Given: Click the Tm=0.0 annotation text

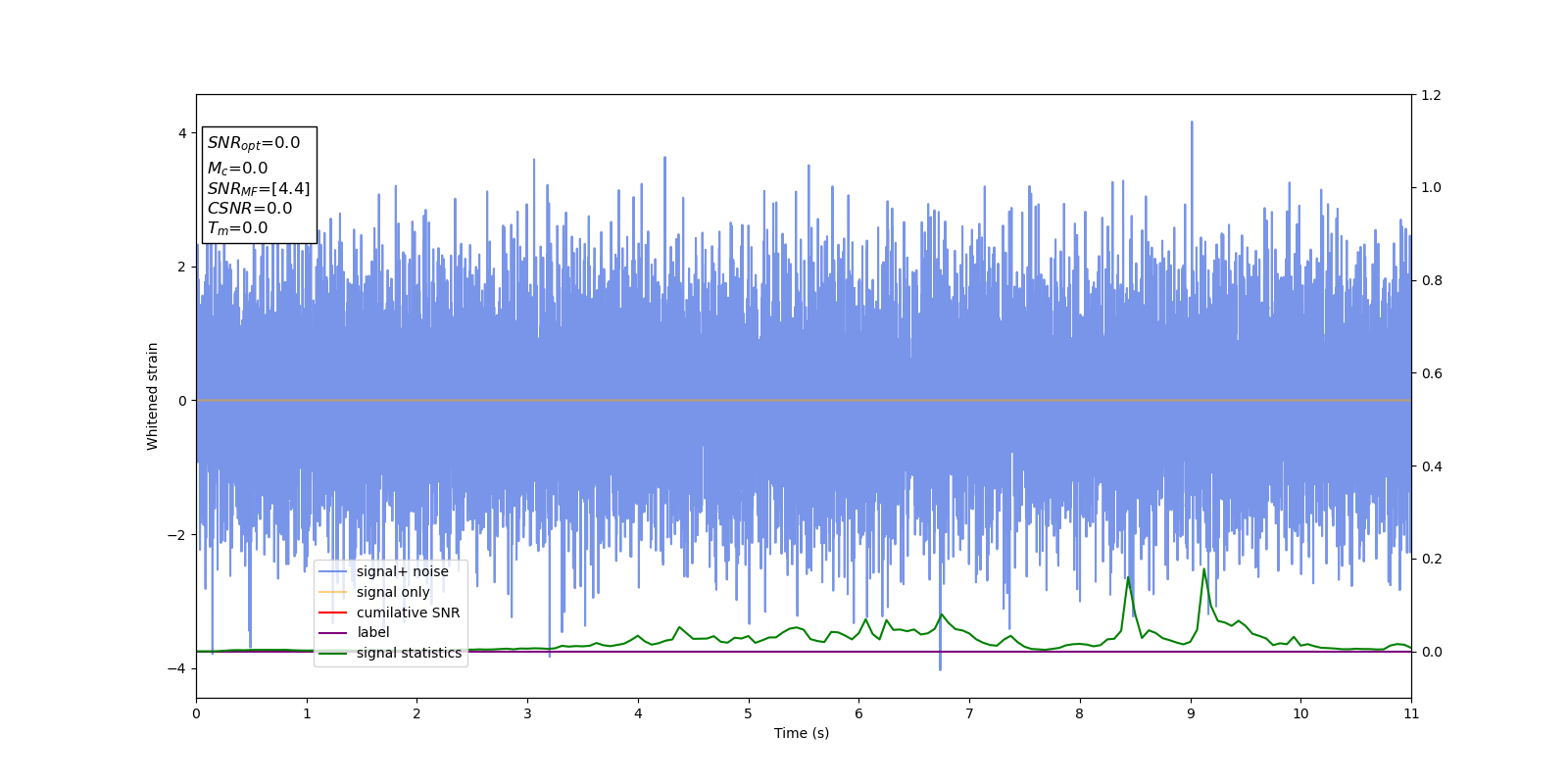Looking at the screenshot, I should (x=237, y=228).
